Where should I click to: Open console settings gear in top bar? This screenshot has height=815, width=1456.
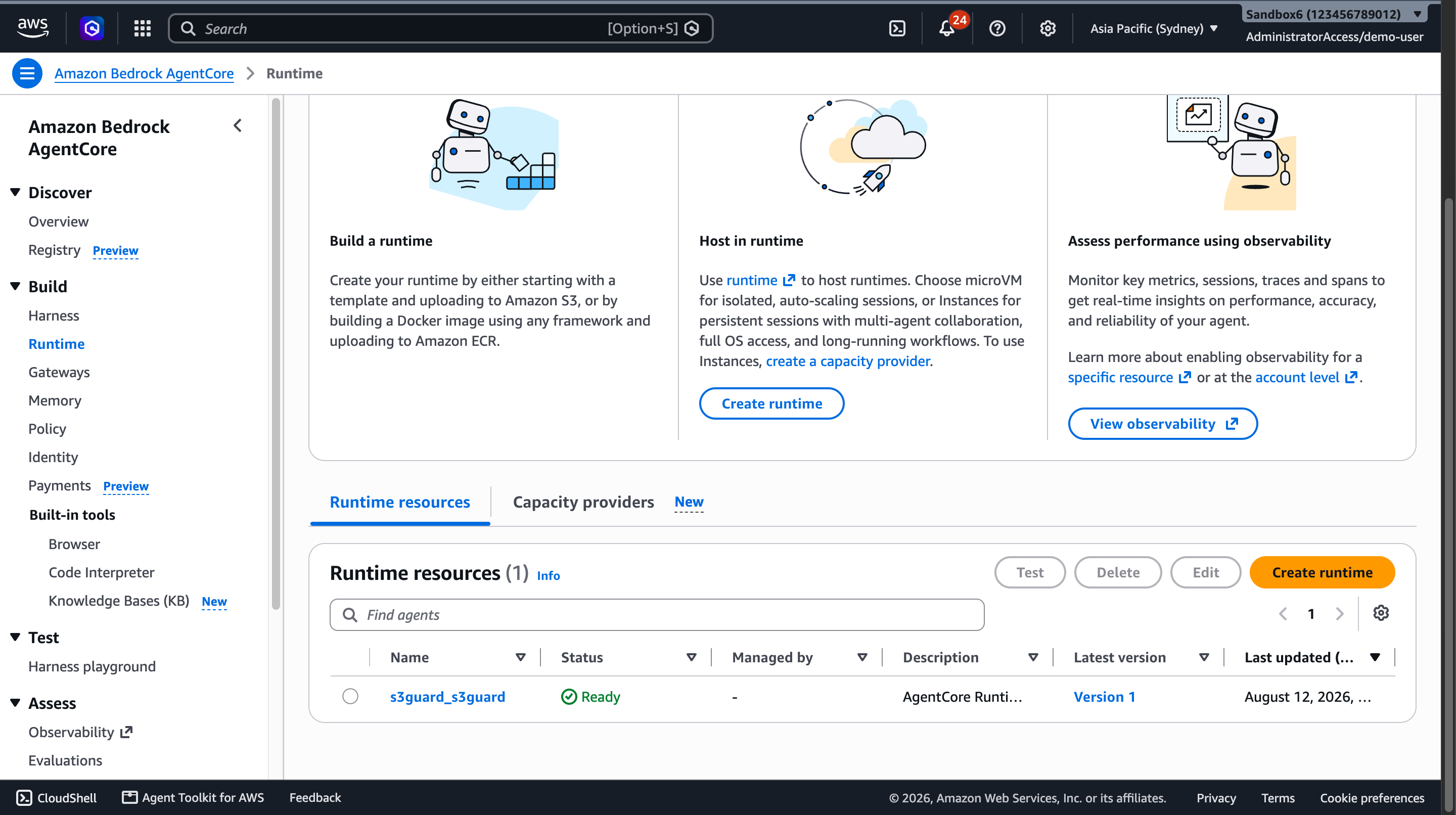click(x=1048, y=28)
